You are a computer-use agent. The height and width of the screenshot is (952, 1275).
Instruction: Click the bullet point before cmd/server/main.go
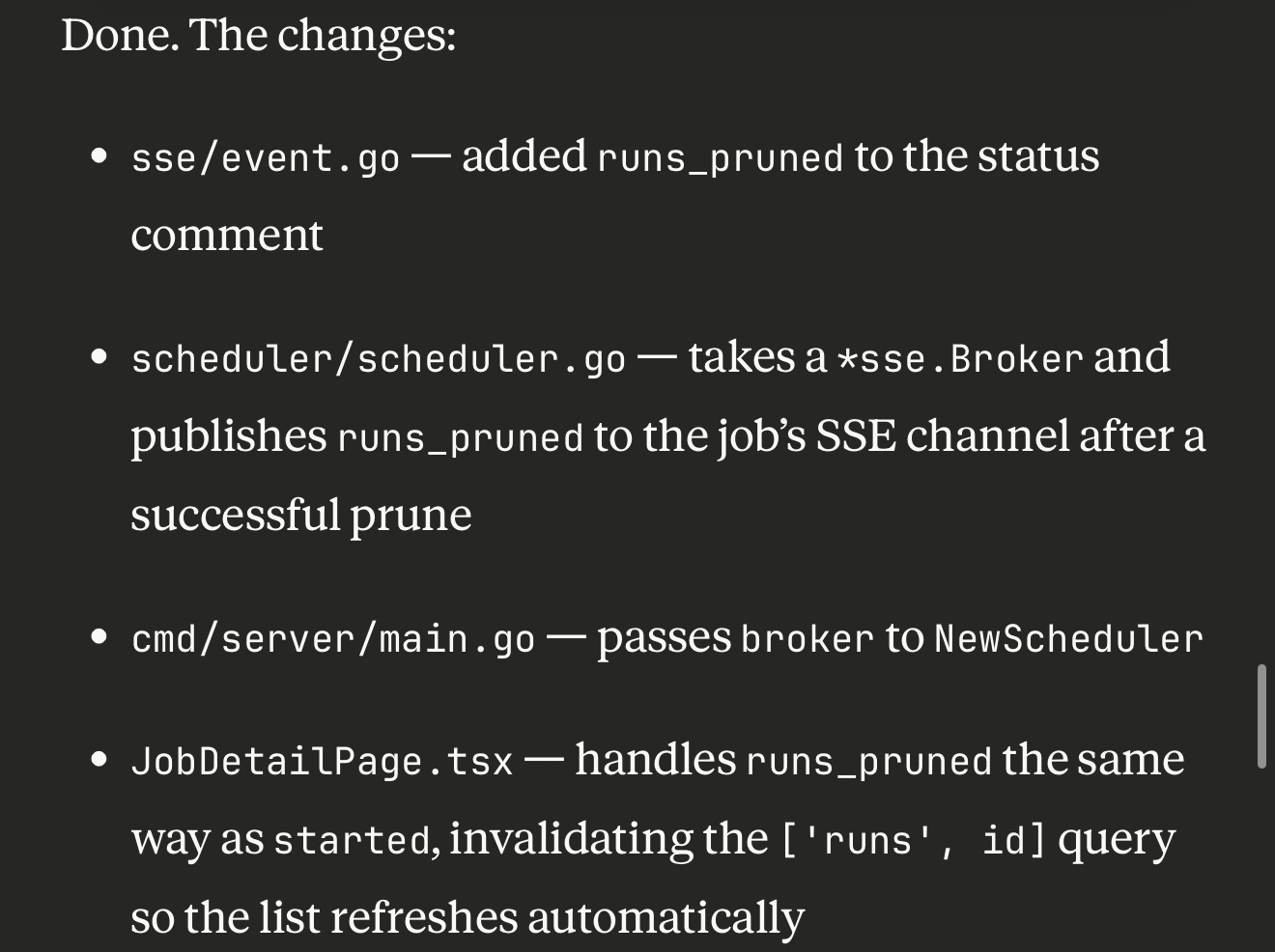(99, 638)
